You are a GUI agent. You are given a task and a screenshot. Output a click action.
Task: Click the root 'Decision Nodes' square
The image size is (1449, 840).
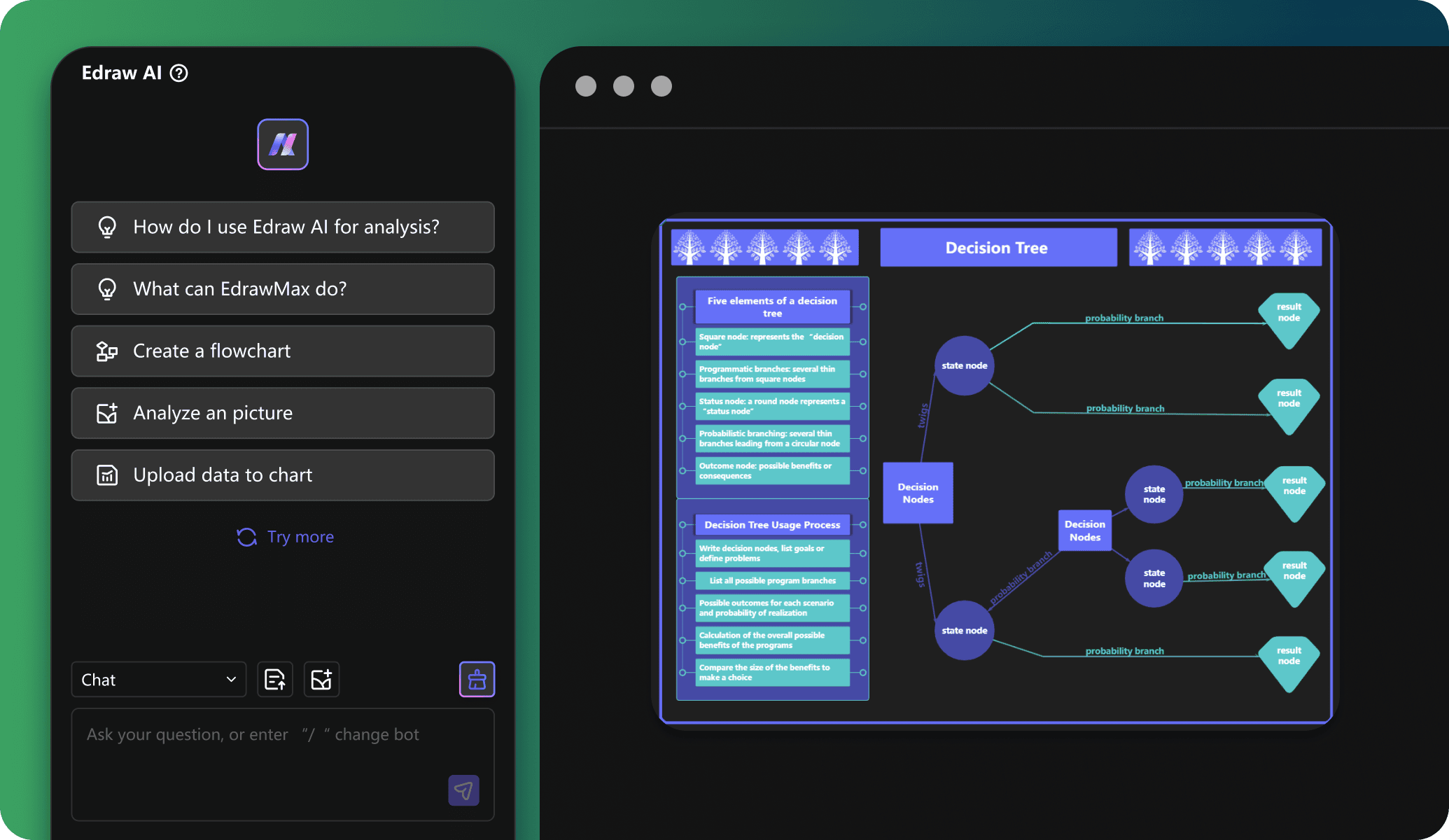pos(918,493)
